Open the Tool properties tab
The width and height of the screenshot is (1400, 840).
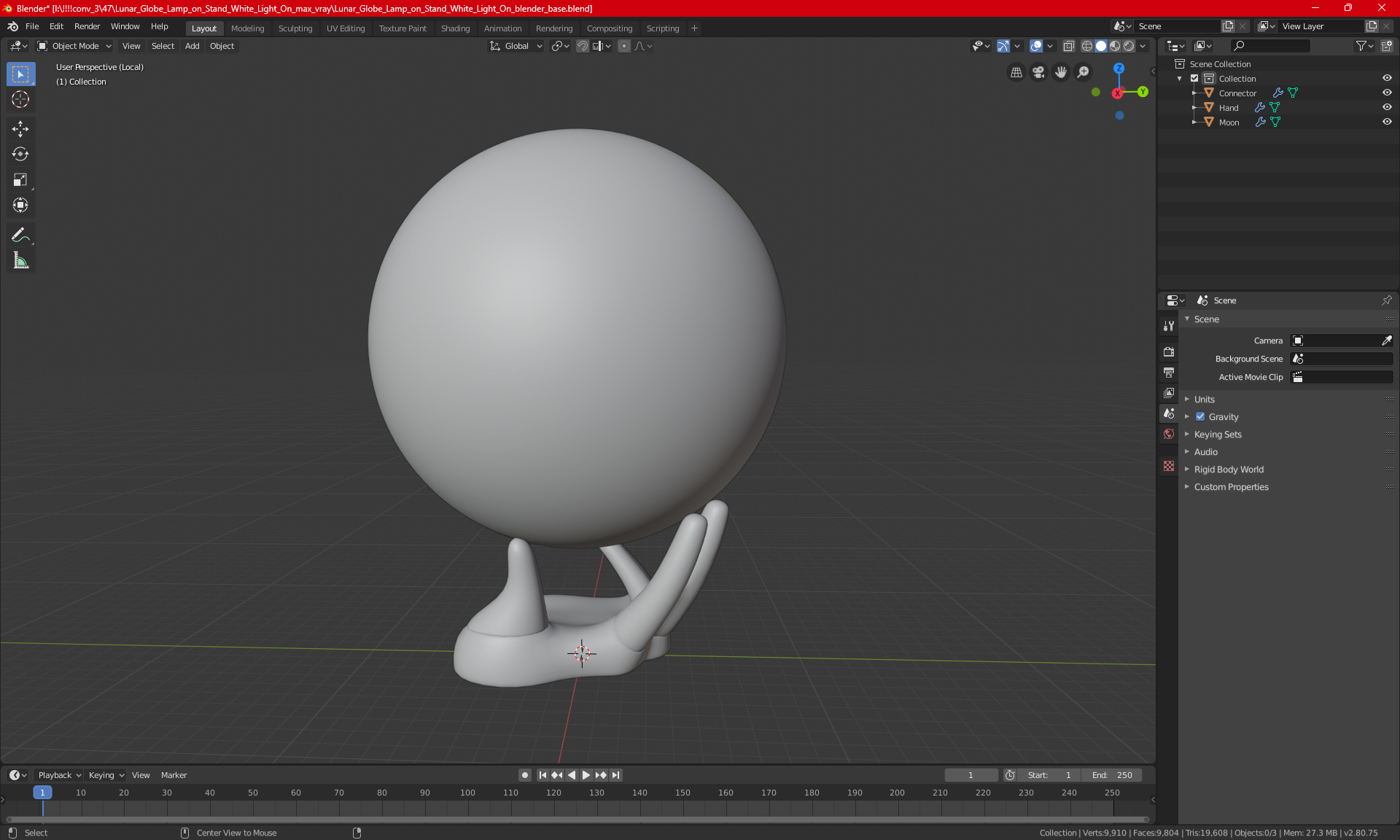coord(1169,326)
